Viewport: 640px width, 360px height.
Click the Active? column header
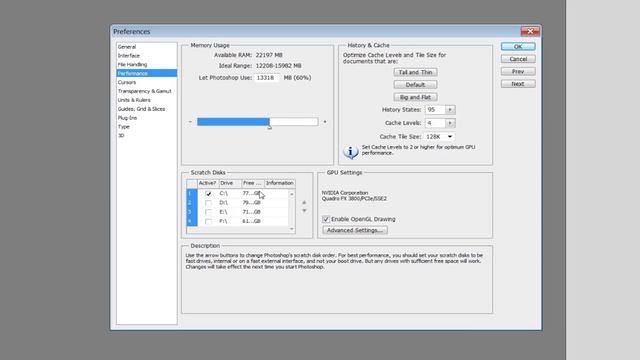point(208,183)
